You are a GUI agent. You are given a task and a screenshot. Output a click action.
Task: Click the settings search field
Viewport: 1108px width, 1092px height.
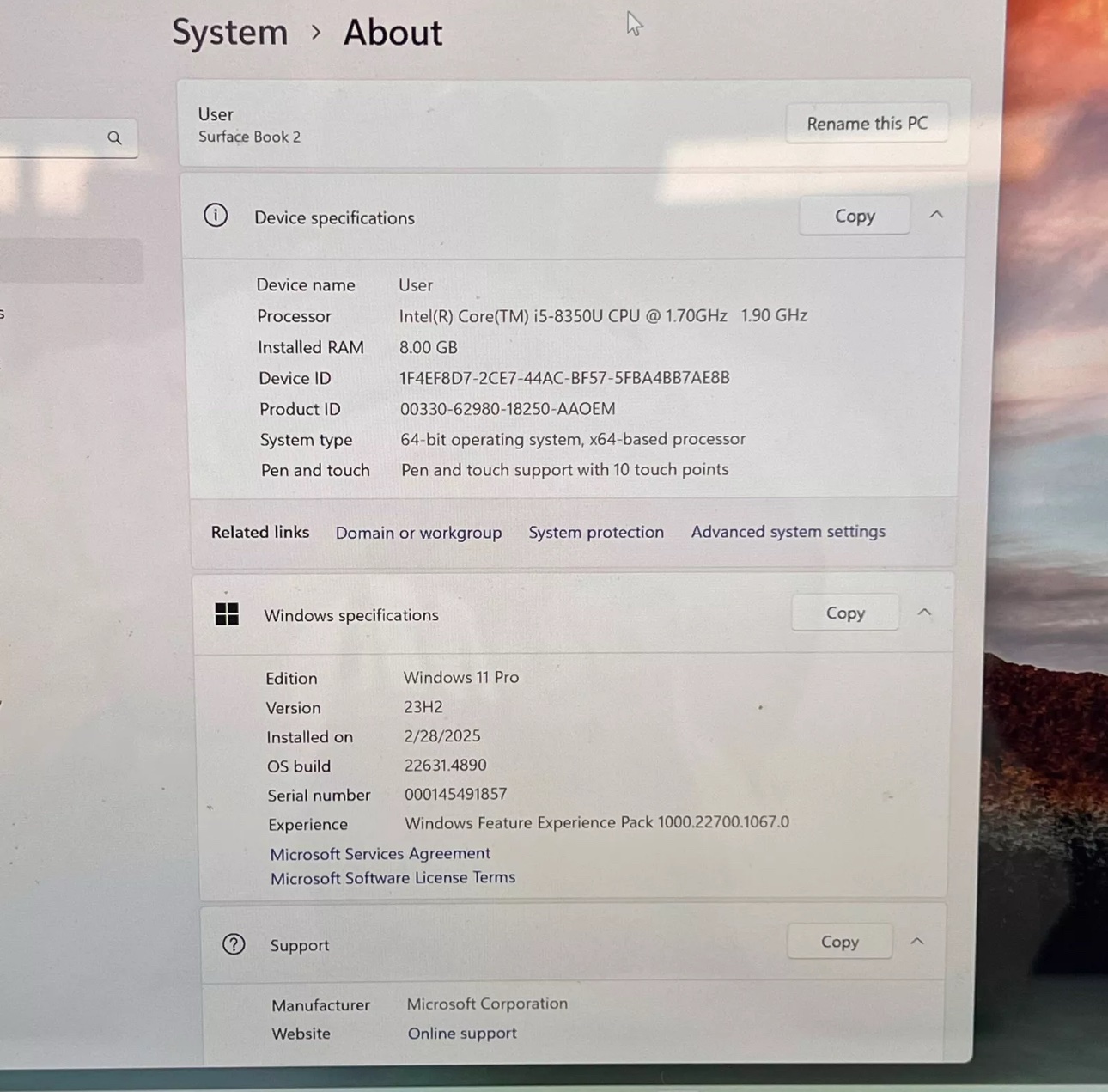pyautogui.click(x=69, y=138)
